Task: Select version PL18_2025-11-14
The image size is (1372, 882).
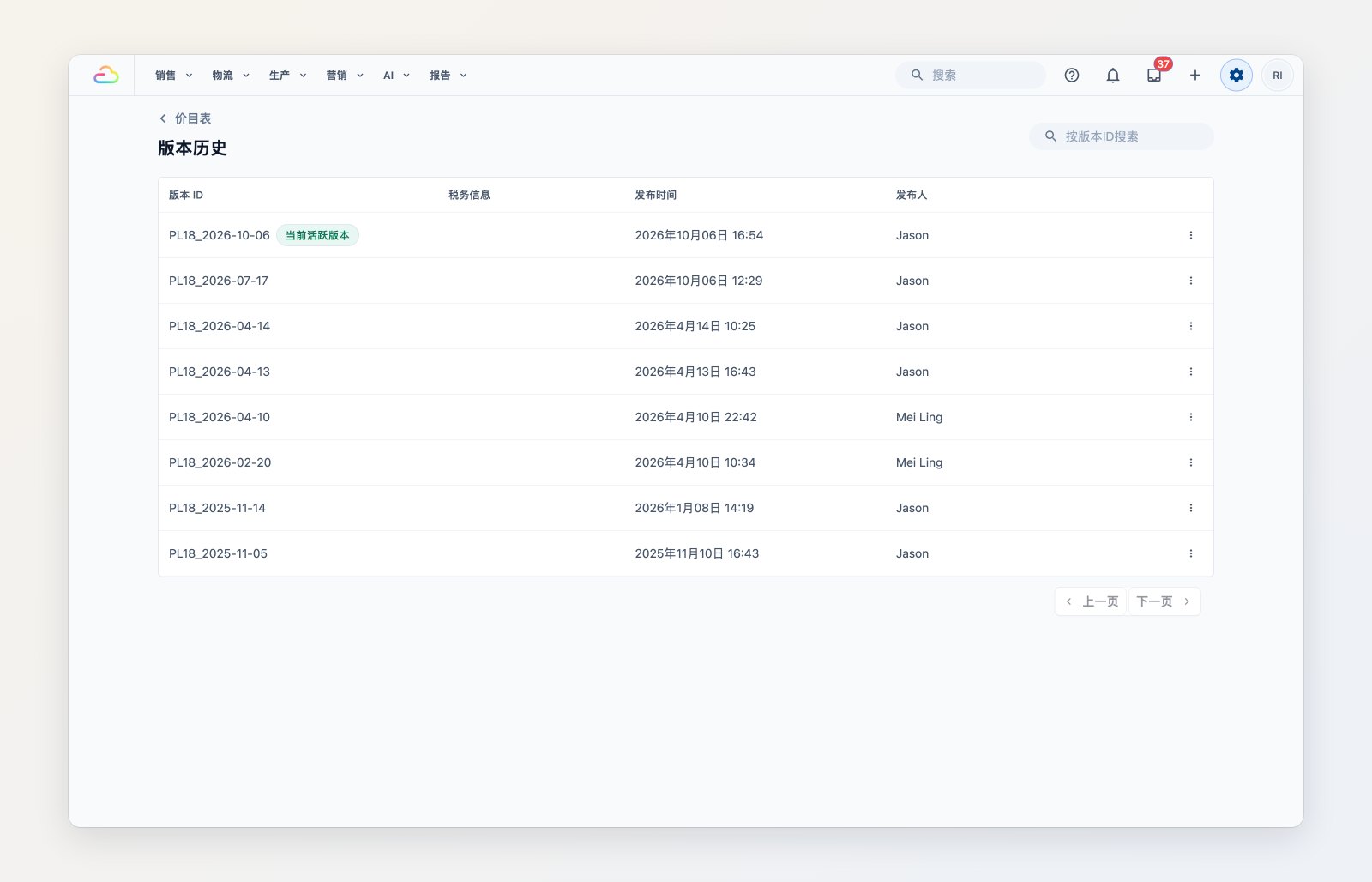Action: [218, 508]
